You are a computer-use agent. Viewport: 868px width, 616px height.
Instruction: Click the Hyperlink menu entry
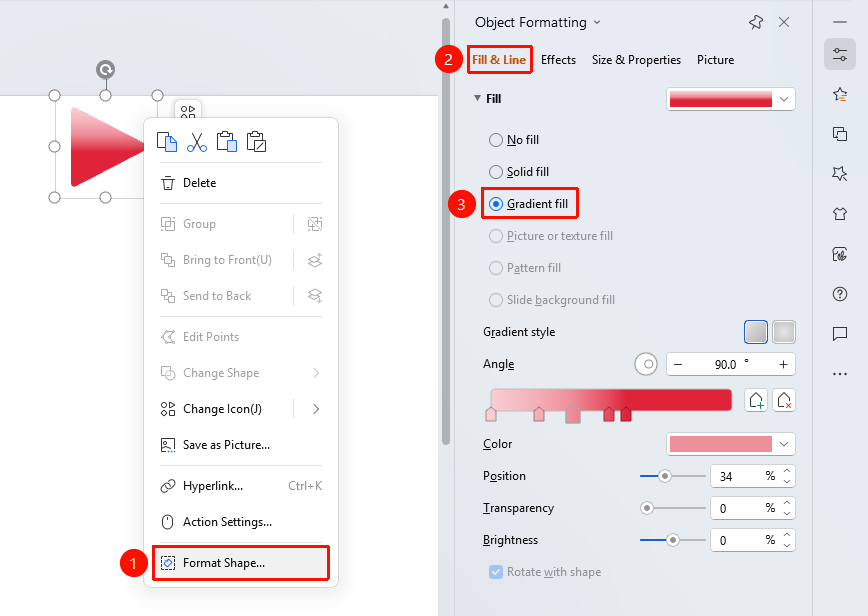point(241,486)
